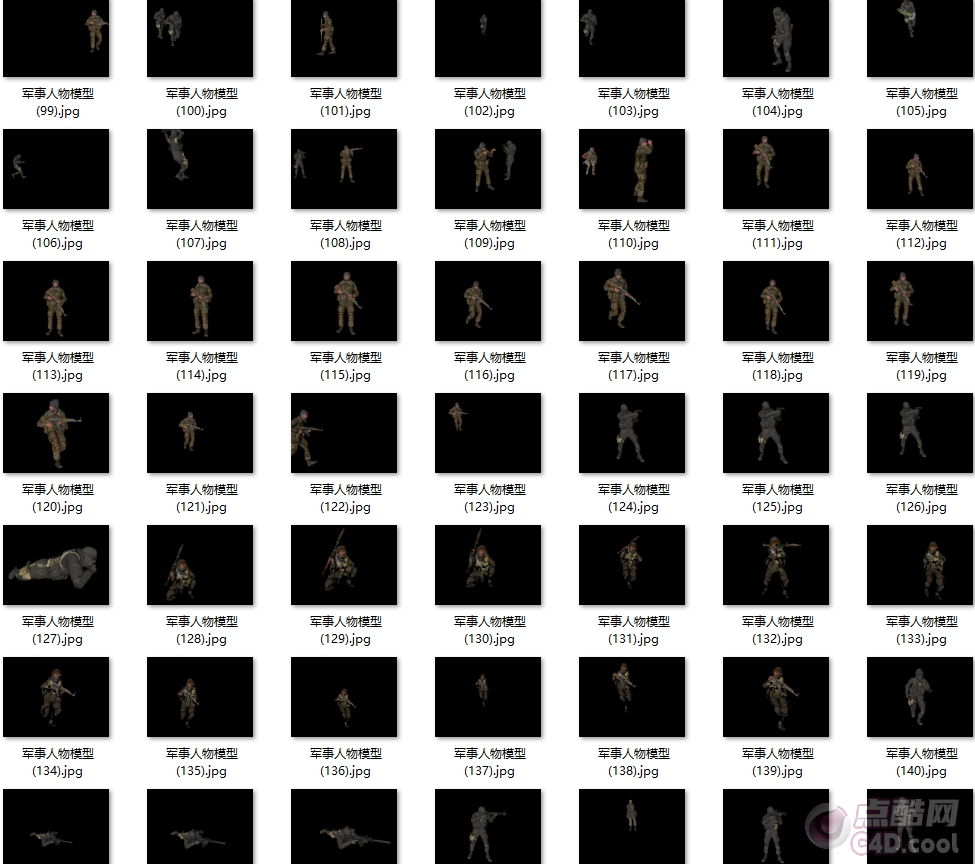Select thumbnail of 军事人物模型 (122).jpg
This screenshot has height=868, width=975.
click(344, 433)
